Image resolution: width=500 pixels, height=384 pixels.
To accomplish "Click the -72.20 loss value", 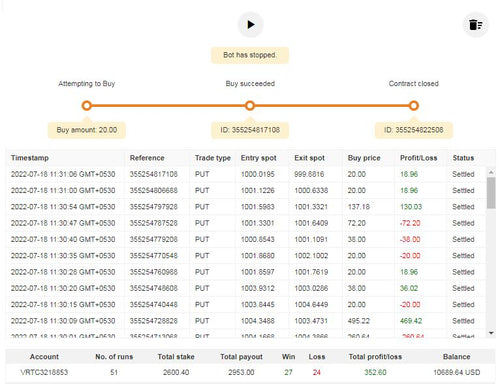I will (410, 223).
